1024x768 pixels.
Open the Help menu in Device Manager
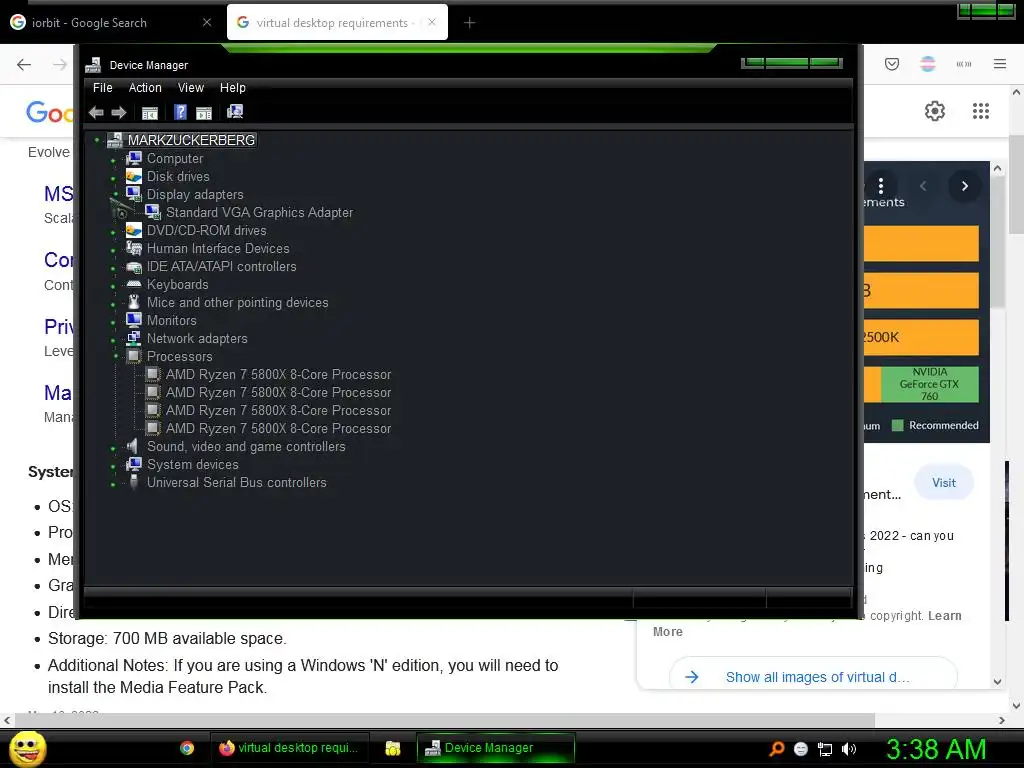pos(232,88)
